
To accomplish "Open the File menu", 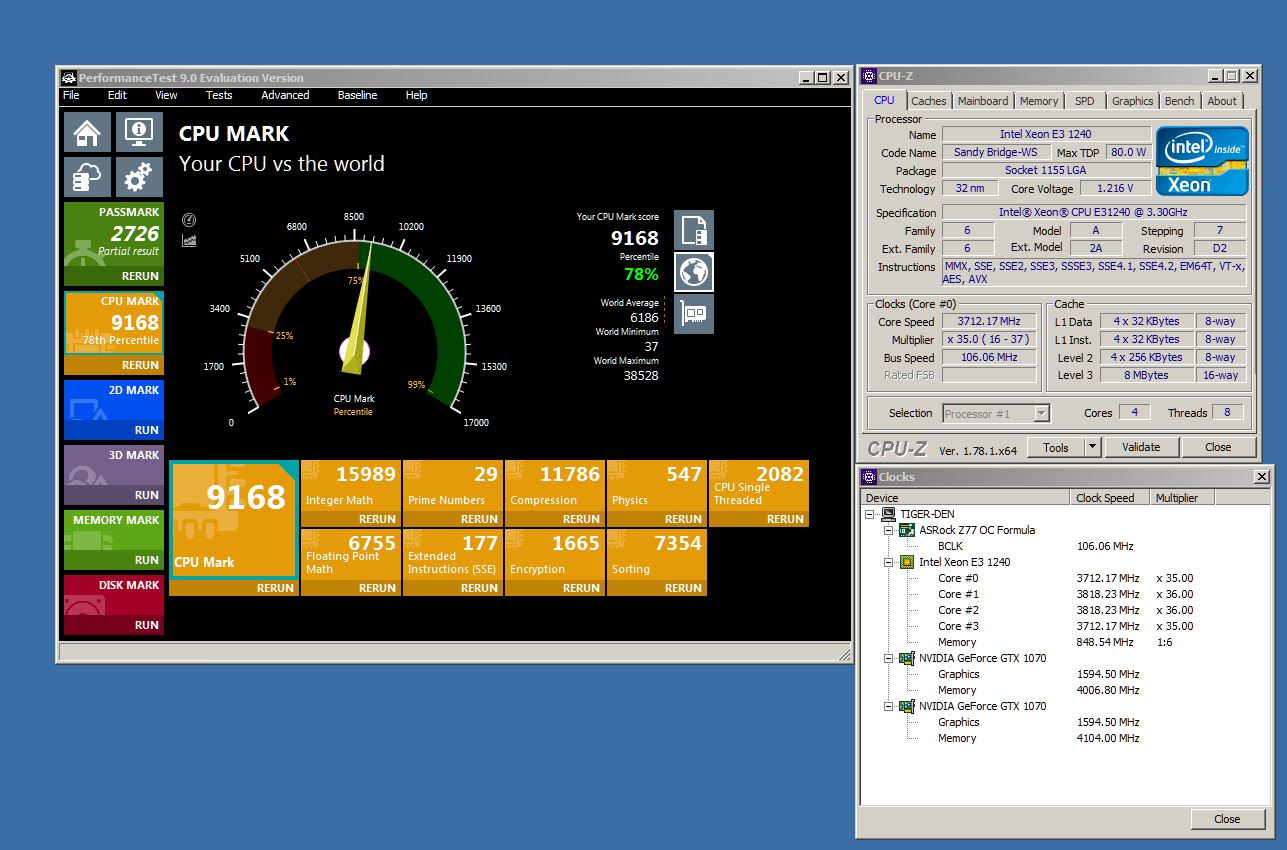I will coord(71,96).
